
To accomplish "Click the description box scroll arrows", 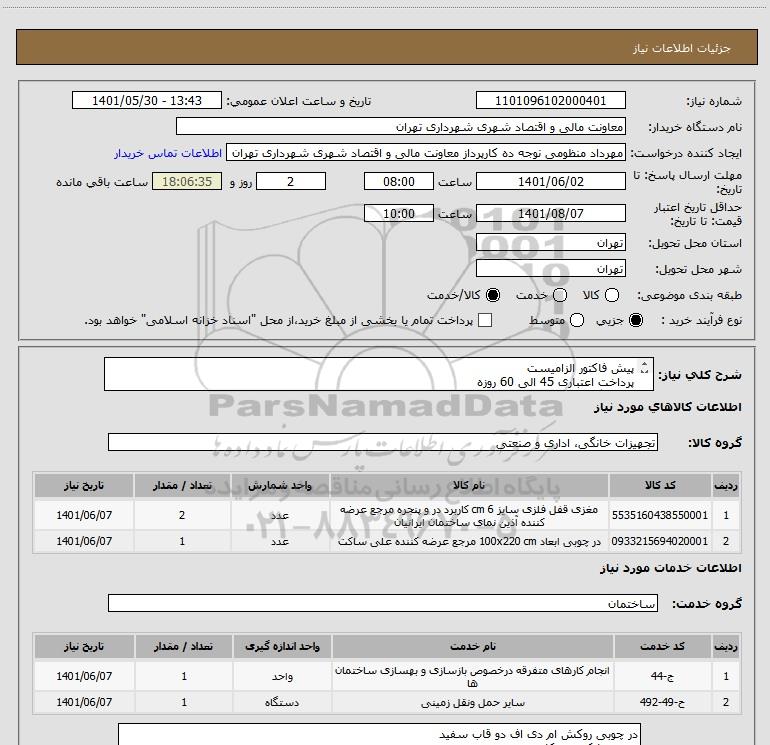I will pos(645,367).
